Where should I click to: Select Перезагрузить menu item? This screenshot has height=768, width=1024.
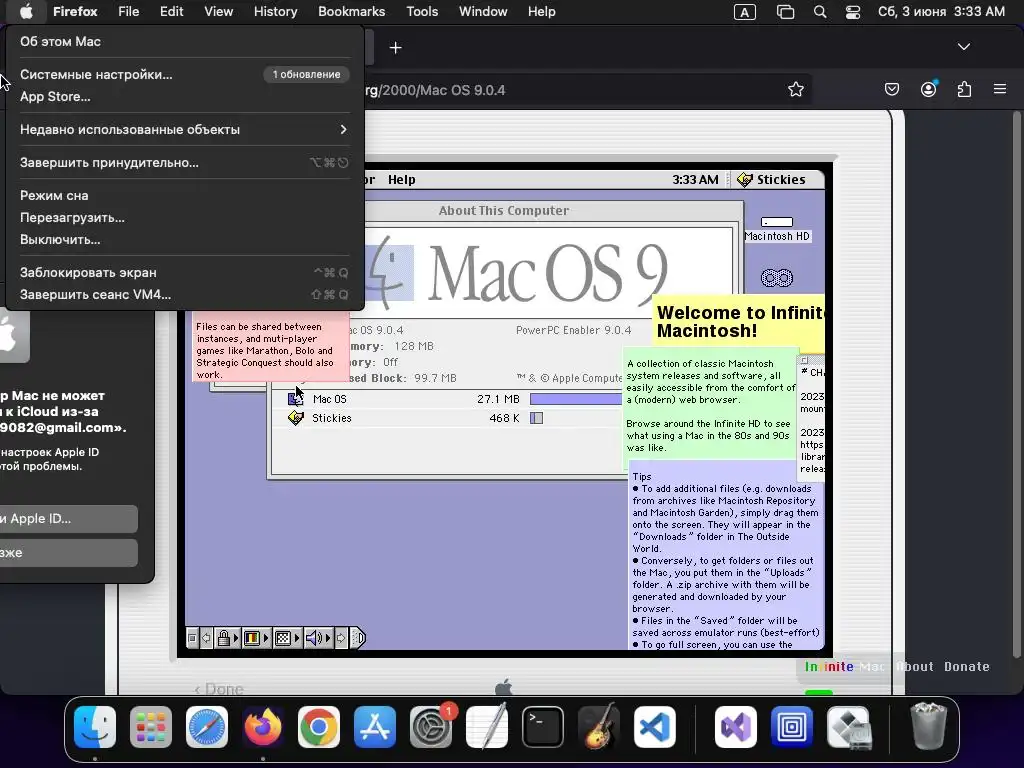coord(185,217)
